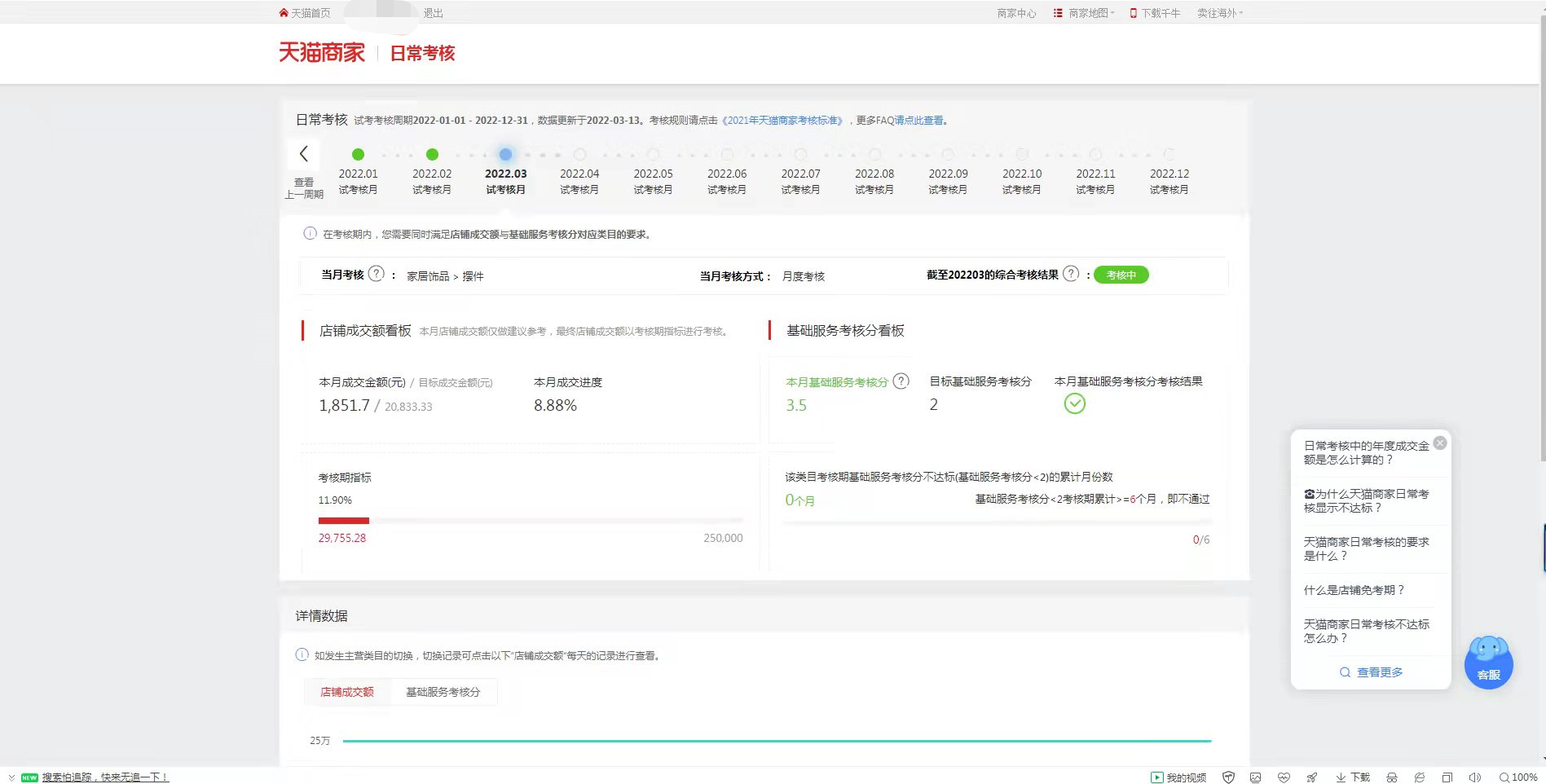Open FAQ 天猫商家日常考核不达标怎么办
This screenshot has height=784, width=1546.
(x=1366, y=631)
